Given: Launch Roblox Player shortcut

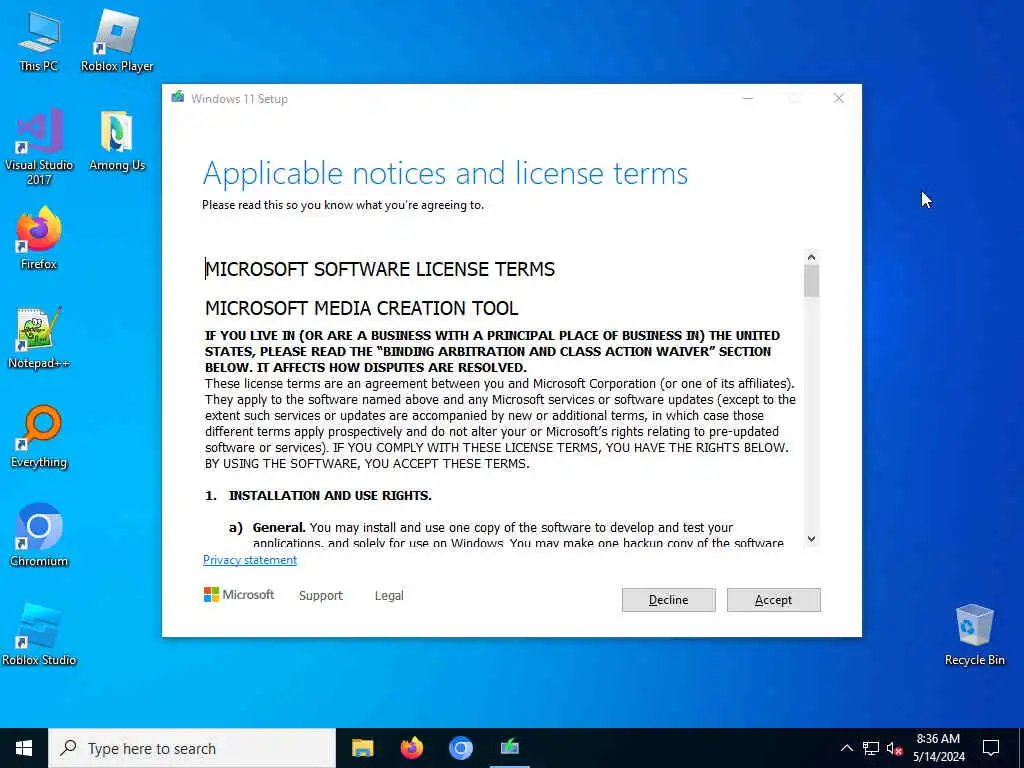Looking at the screenshot, I should coord(117,40).
